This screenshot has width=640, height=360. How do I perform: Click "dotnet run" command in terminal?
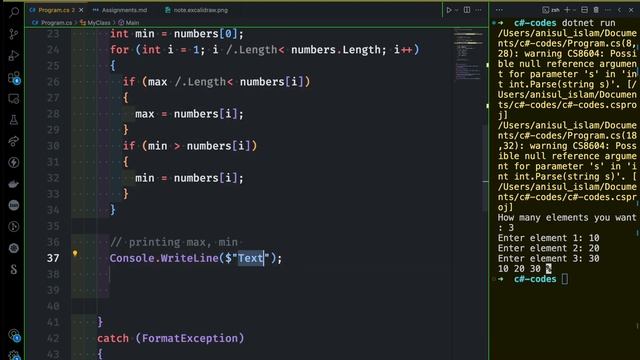click(588, 23)
